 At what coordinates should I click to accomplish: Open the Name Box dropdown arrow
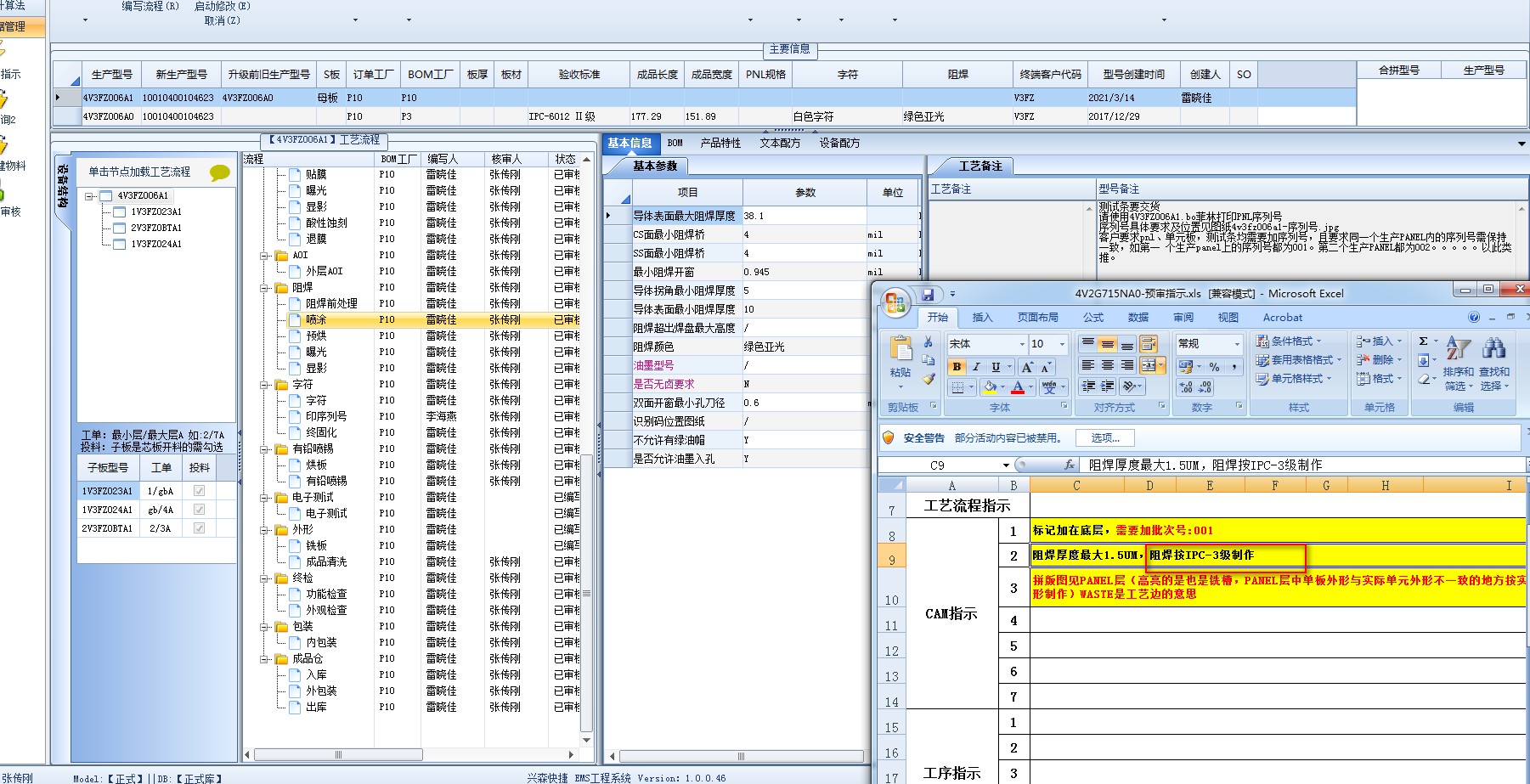click(x=1006, y=465)
